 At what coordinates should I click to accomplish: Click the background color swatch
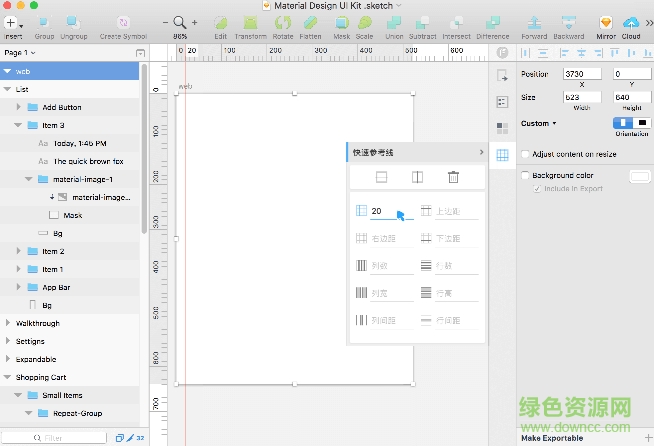(x=638, y=176)
